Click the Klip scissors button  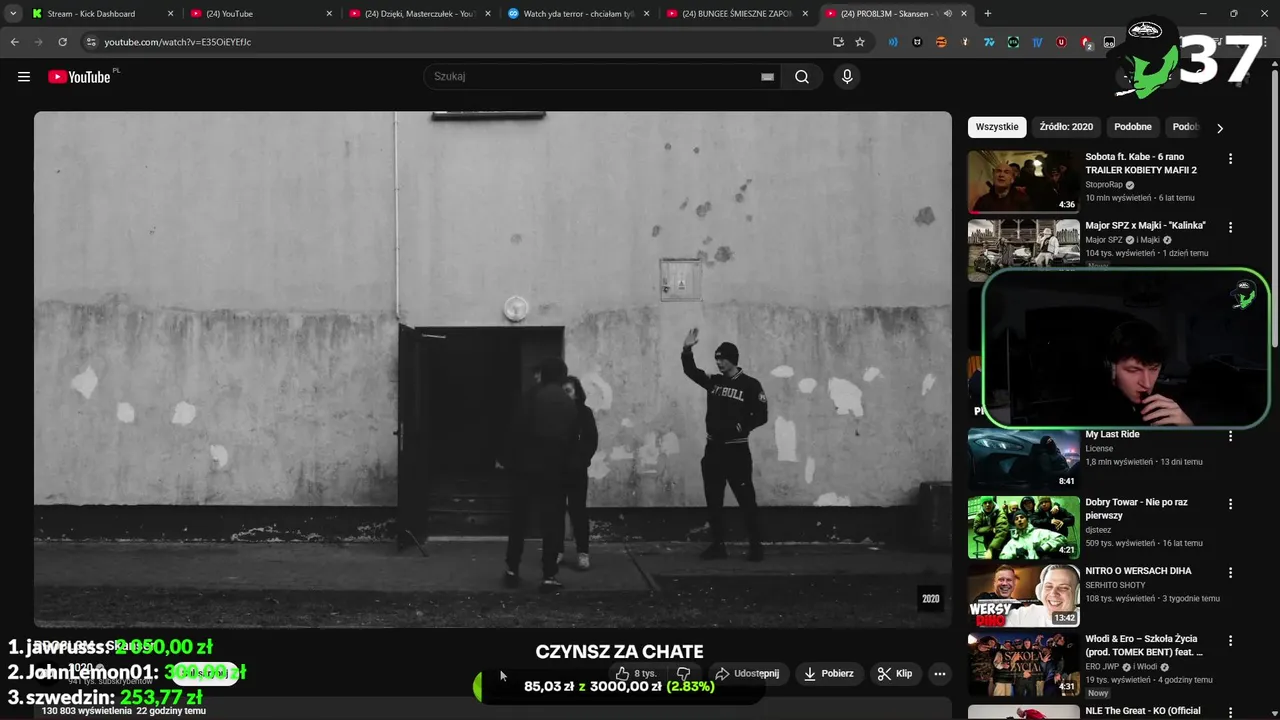coord(895,674)
